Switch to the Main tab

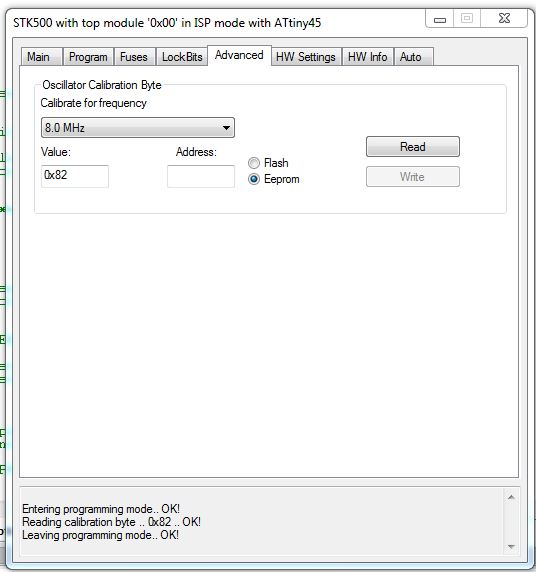(x=41, y=57)
